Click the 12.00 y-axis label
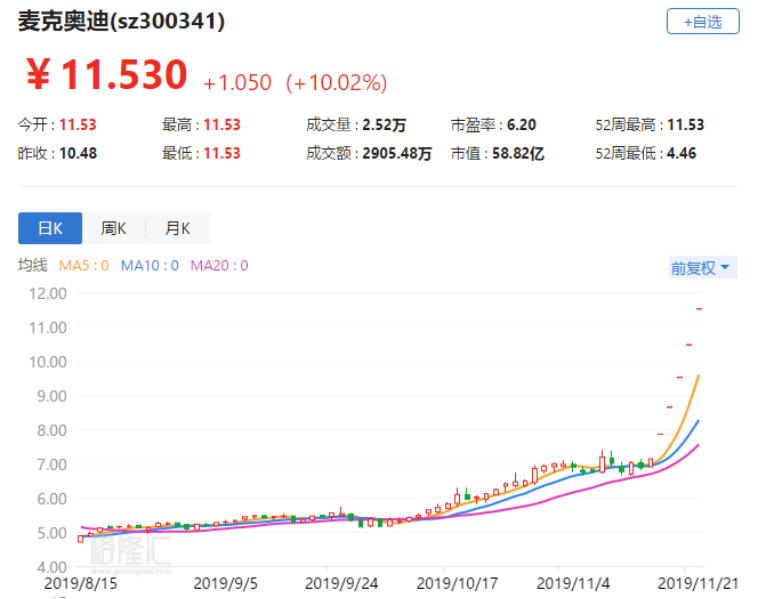The image size is (775, 599). 47,293
